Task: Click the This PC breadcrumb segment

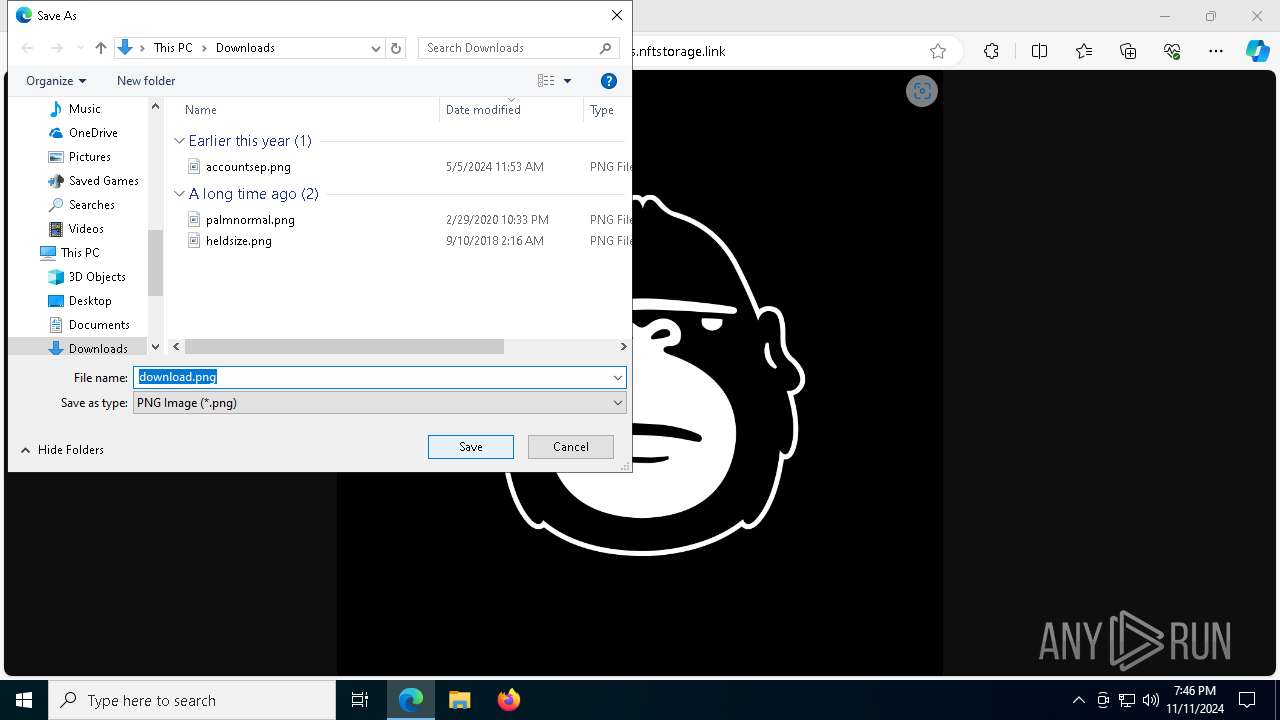Action: (x=173, y=48)
